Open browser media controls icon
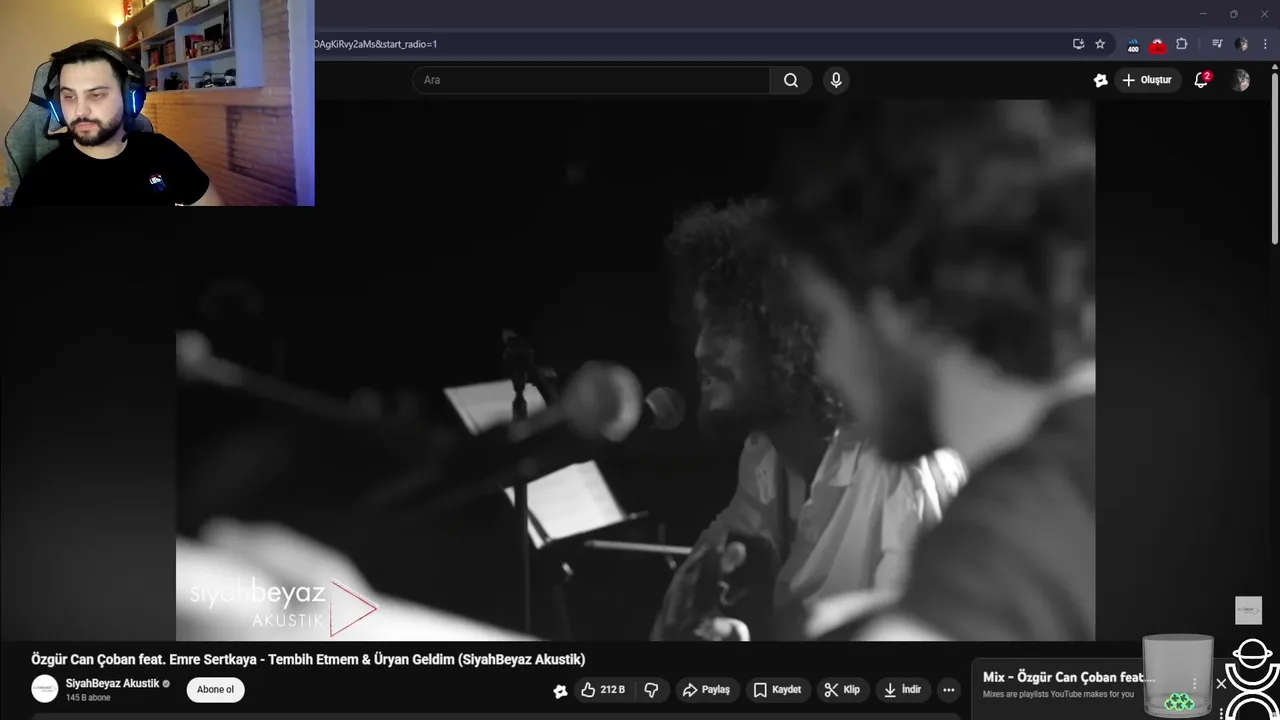 click(1217, 44)
